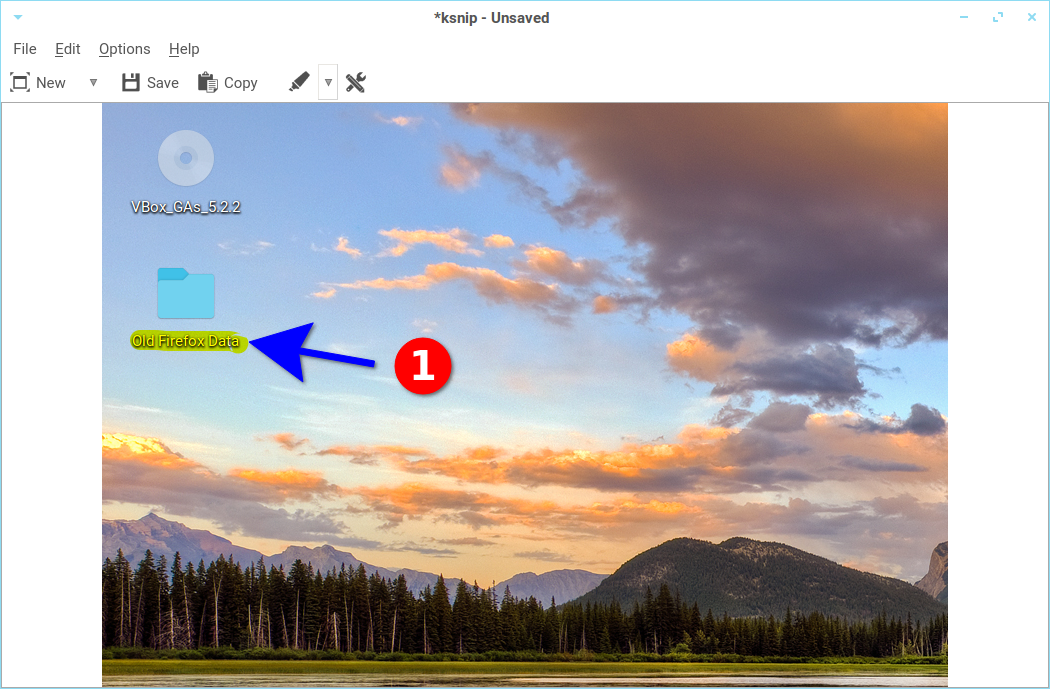The image size is (1050, 689).
Task: Close the ksnip window
Action: [x=1032, y=17]
